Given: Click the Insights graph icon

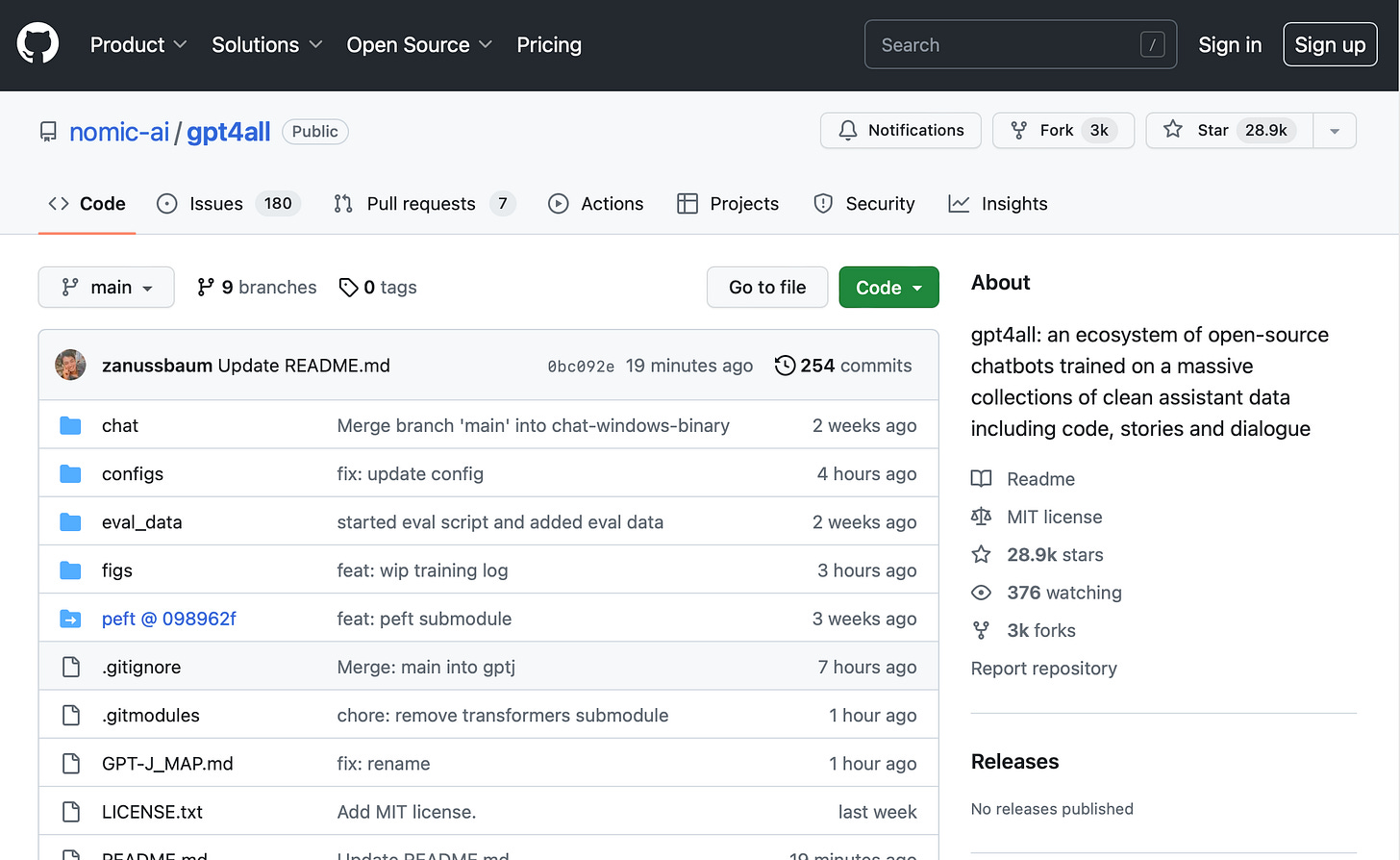Looking at the screenshot, I should coord(959,204).
